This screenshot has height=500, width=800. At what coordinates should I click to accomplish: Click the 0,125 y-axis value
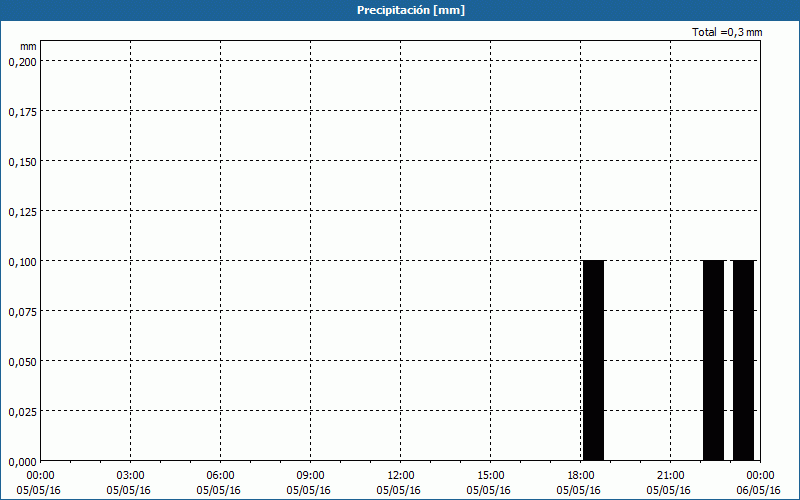pyautogui.click(x=22, y=212)
